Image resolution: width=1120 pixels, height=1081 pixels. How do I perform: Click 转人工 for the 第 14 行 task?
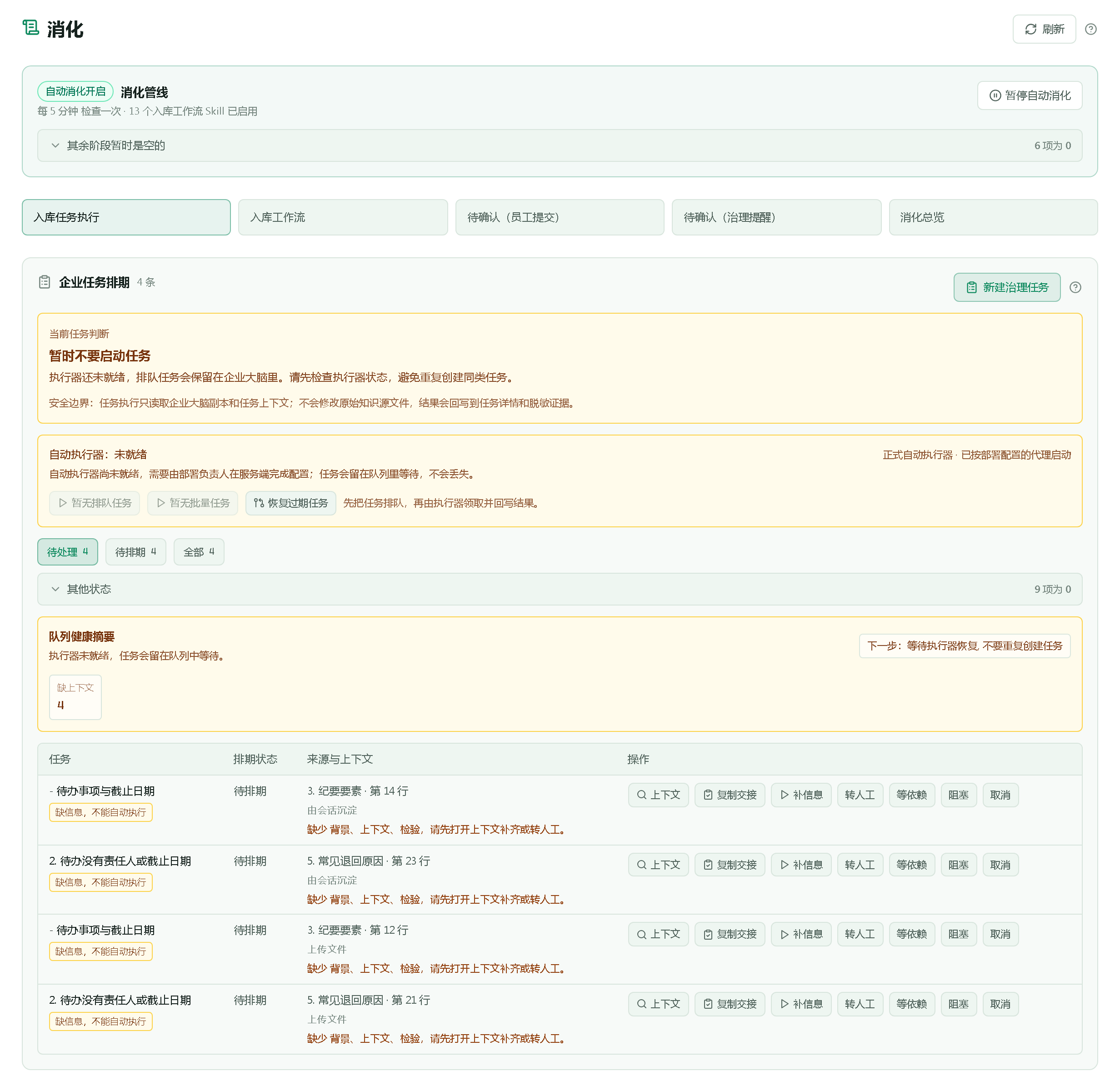coord(860,796)
